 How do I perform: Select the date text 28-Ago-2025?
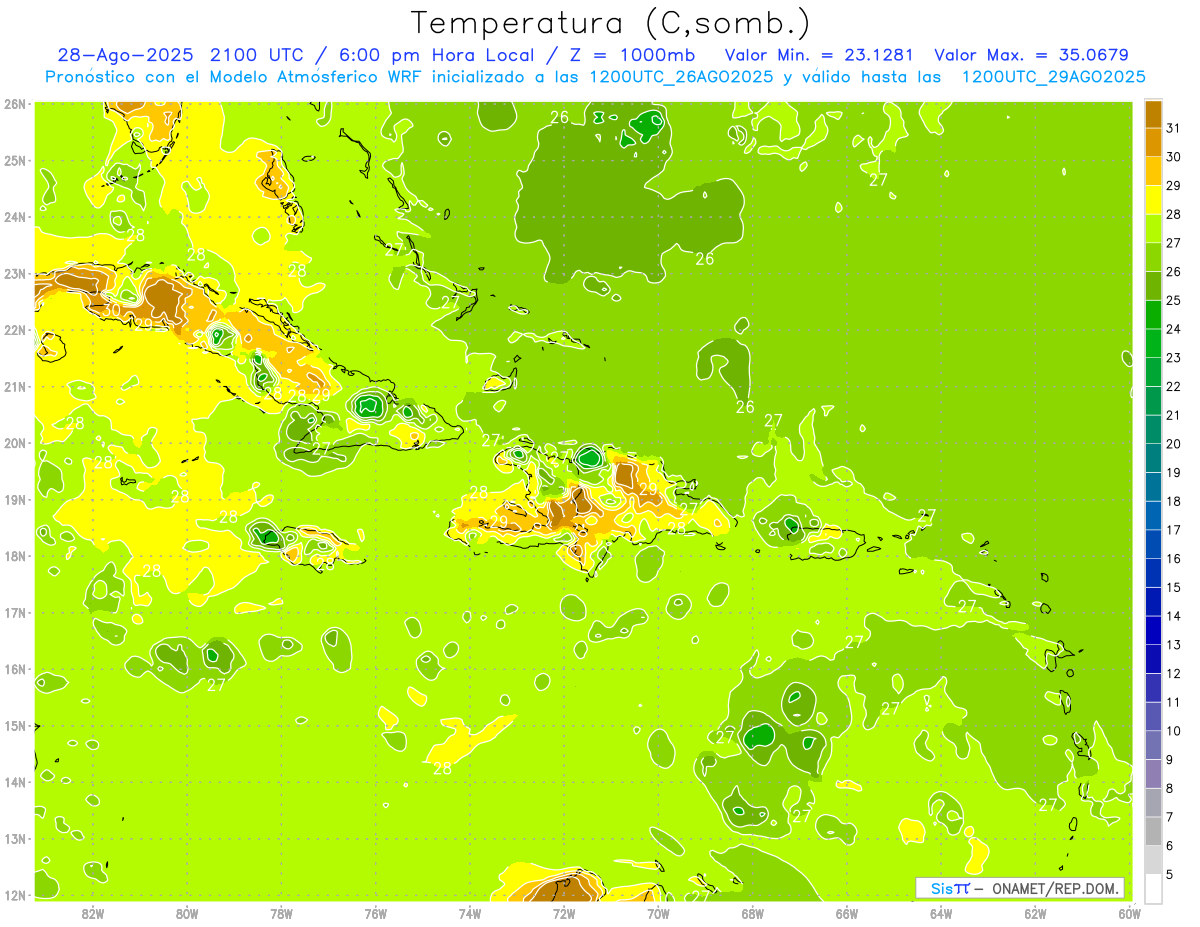(x=126, y=55)
